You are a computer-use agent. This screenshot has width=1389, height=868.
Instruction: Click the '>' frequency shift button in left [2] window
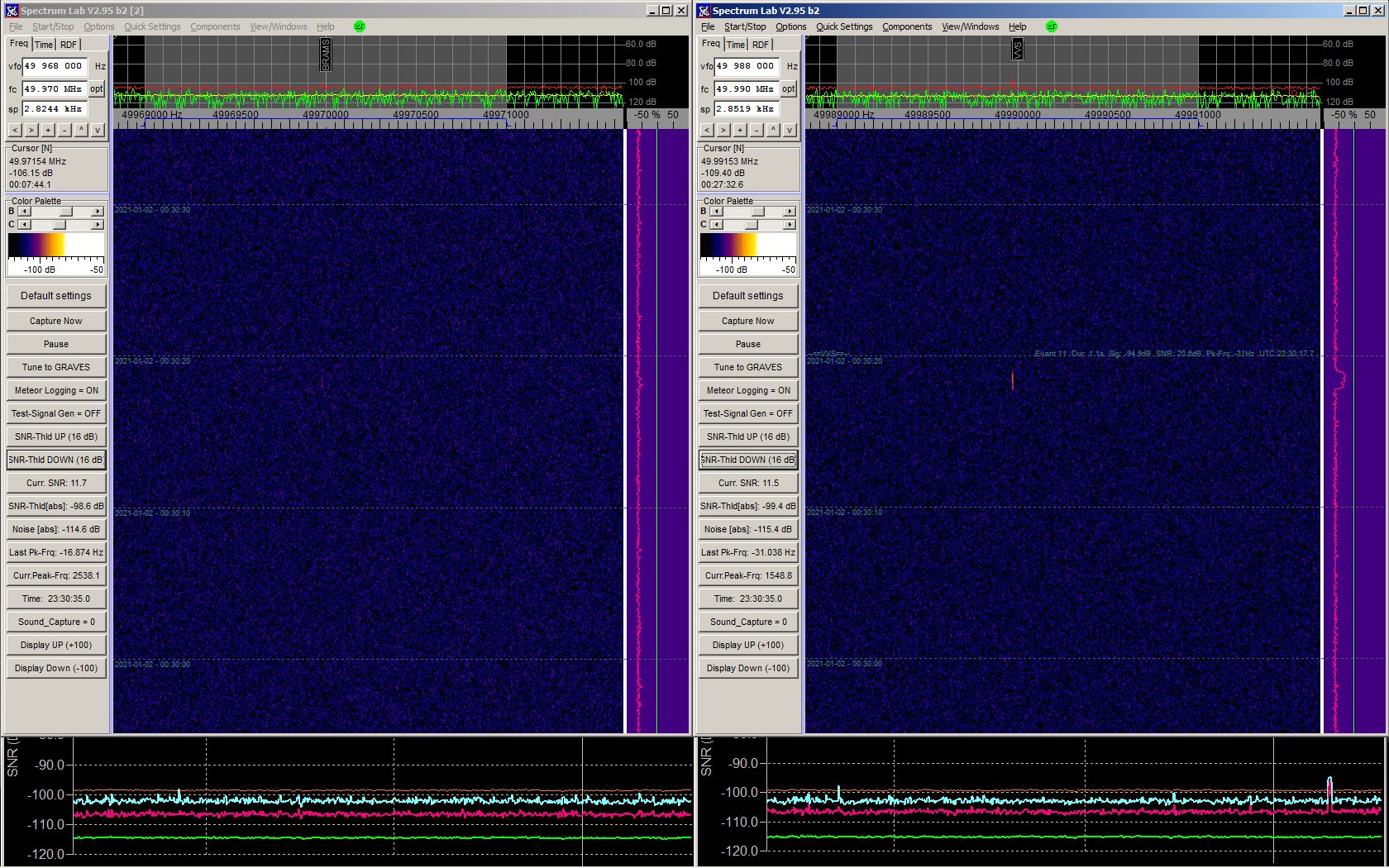click(31, 130)
